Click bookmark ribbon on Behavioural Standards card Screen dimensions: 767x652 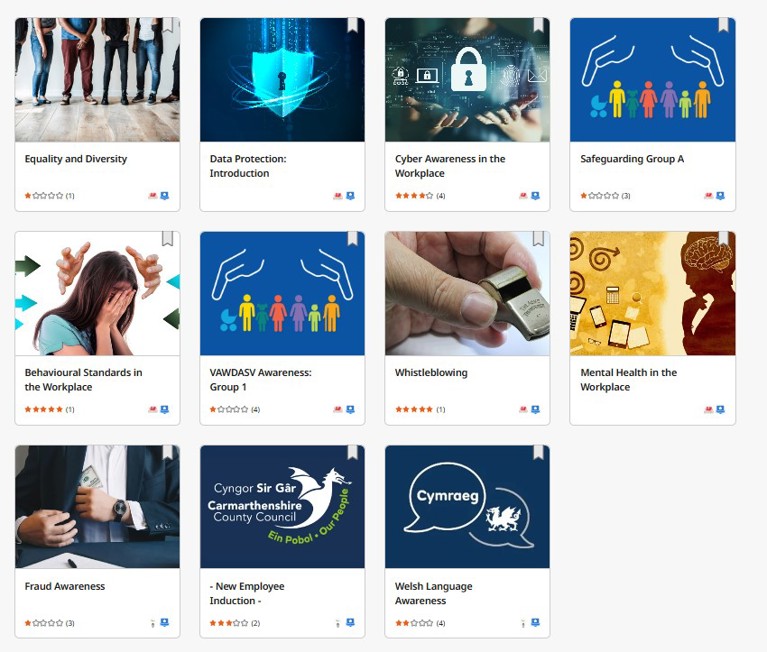tap(168, 239)
